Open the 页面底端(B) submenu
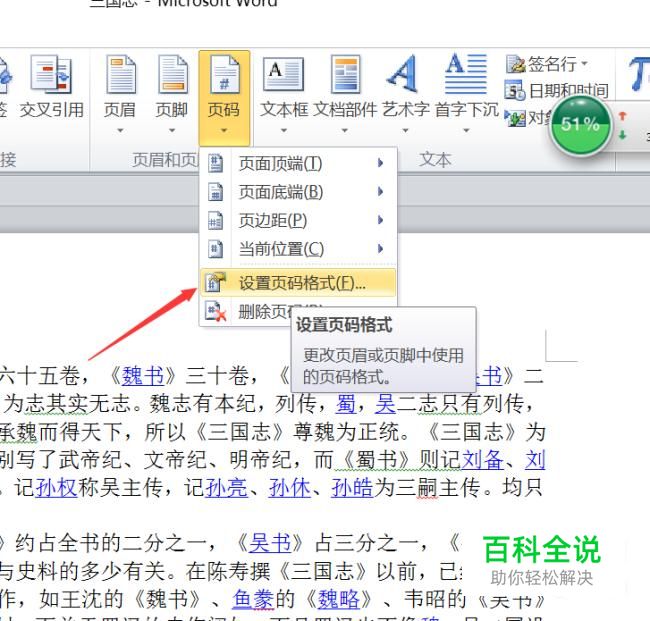 point(298,192)
